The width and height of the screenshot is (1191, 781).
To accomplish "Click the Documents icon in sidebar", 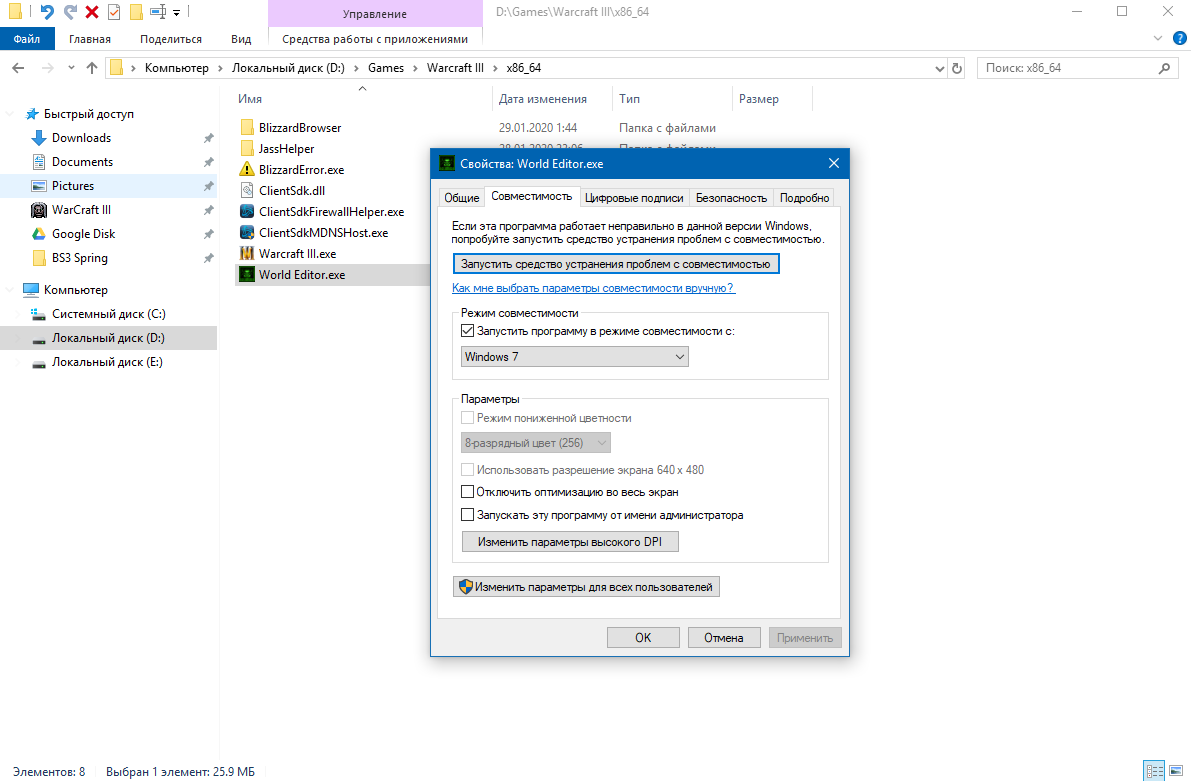I will [x=39, y=162].
